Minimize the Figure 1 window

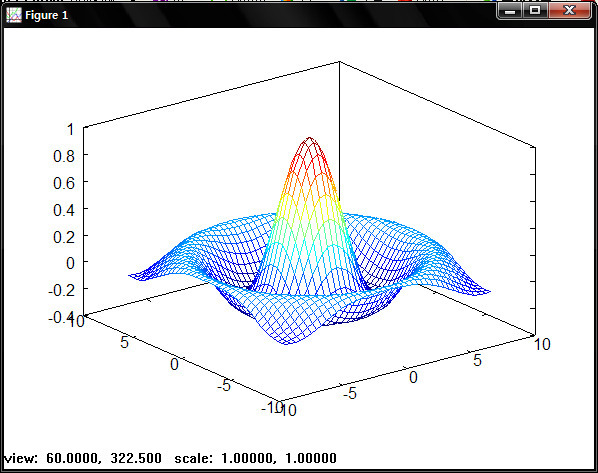click(510, 10)
